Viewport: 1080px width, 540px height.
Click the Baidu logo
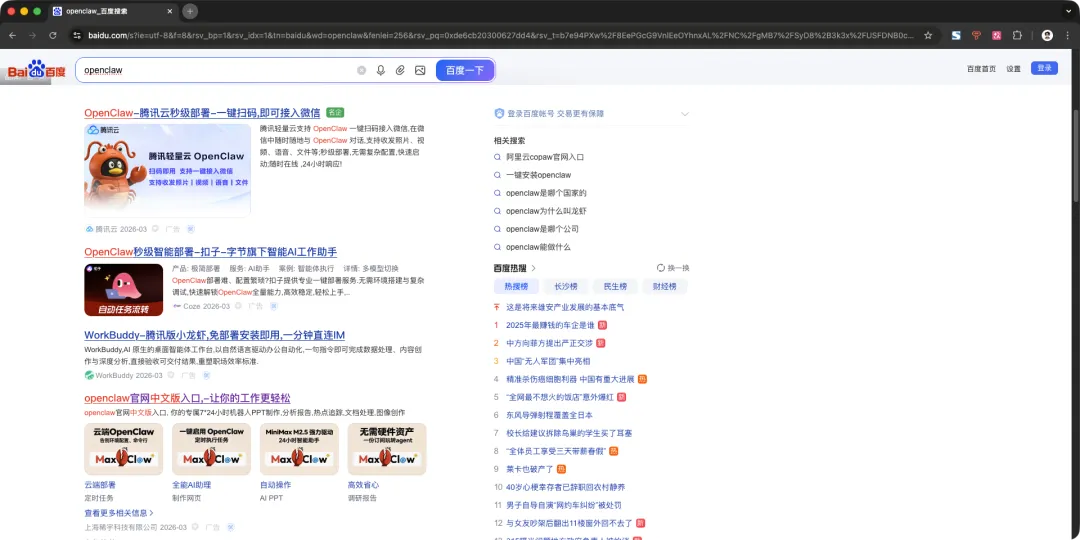click(x=37, y=70)
